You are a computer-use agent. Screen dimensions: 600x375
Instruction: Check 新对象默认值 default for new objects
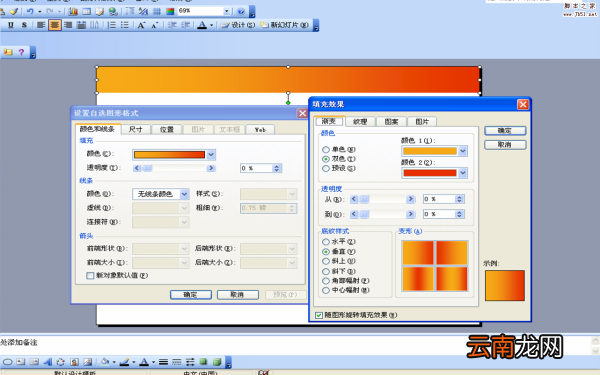tap(90, 276)
